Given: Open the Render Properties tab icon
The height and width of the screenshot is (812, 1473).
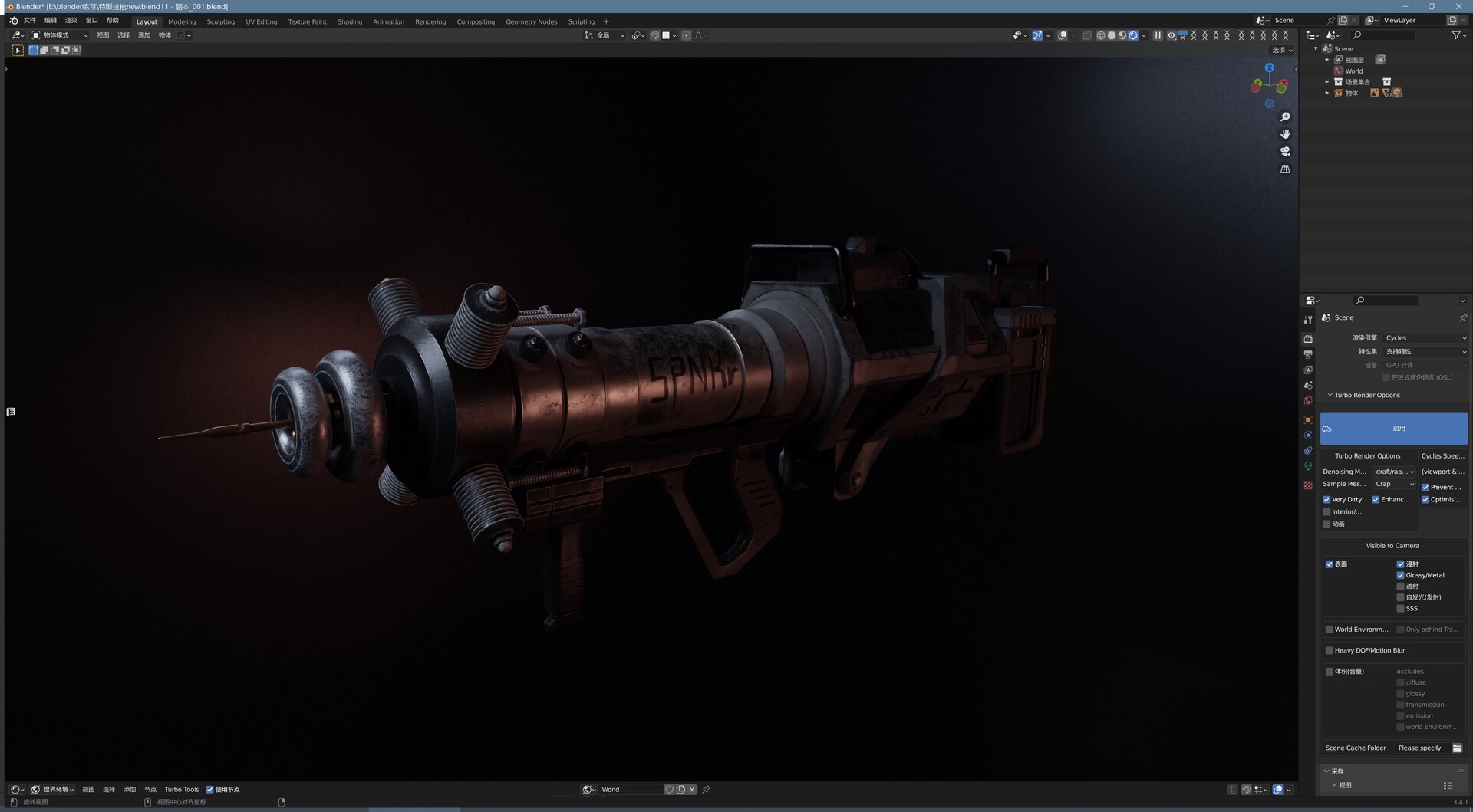Looking at the screenshot, I should pyautogui.click(x=1308, y=339).
